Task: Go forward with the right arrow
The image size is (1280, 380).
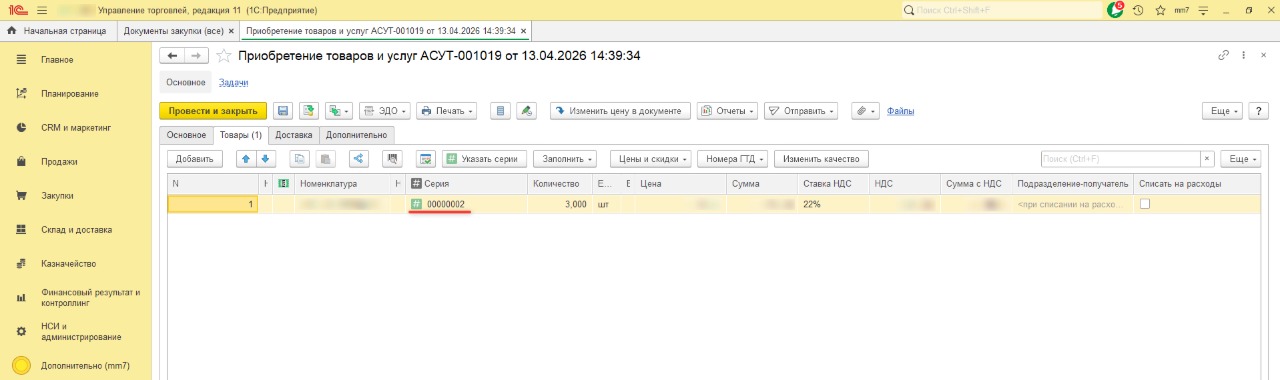Action: 197,55
